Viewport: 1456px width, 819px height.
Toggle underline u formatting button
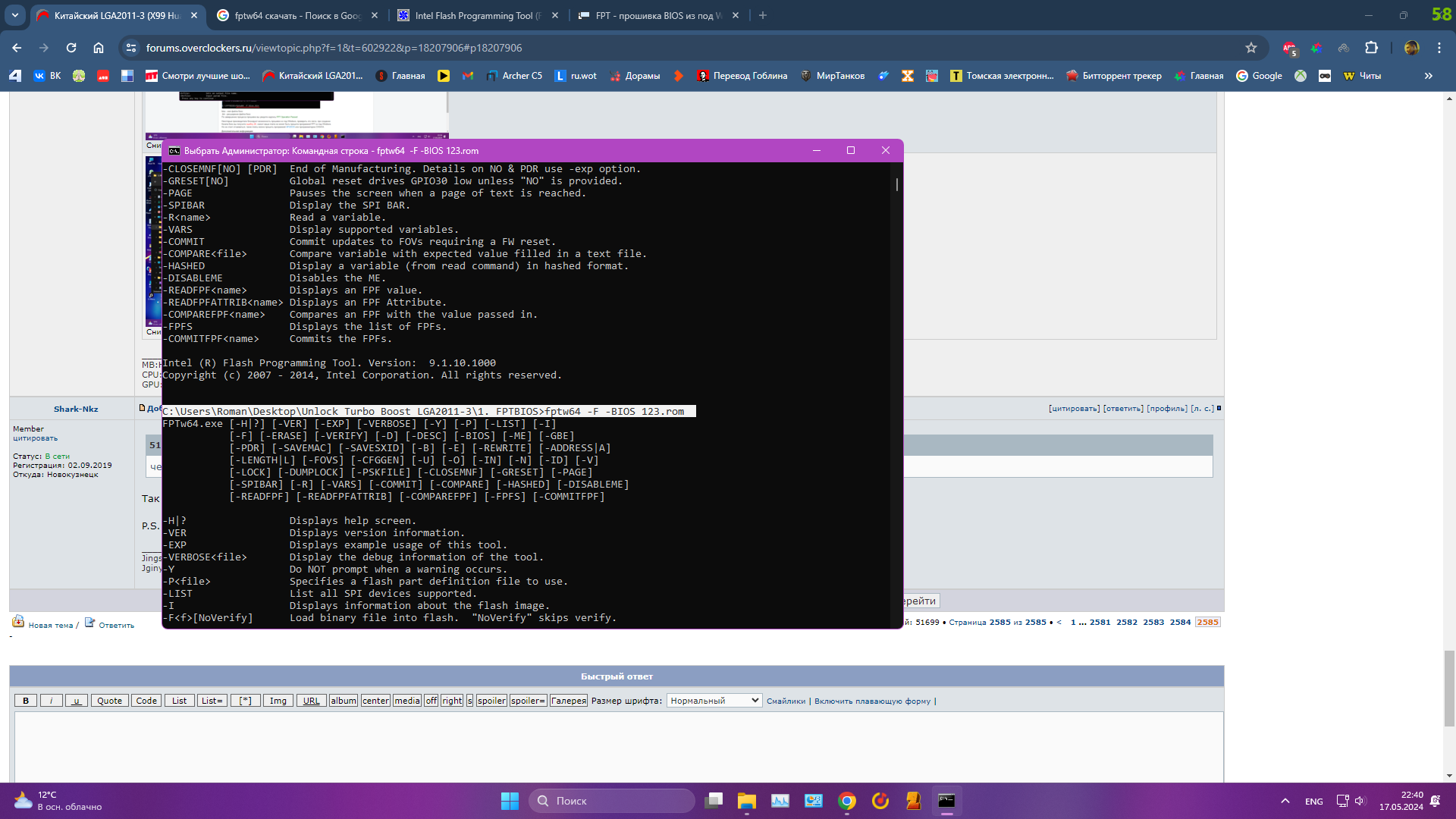(x=76, y=701)
